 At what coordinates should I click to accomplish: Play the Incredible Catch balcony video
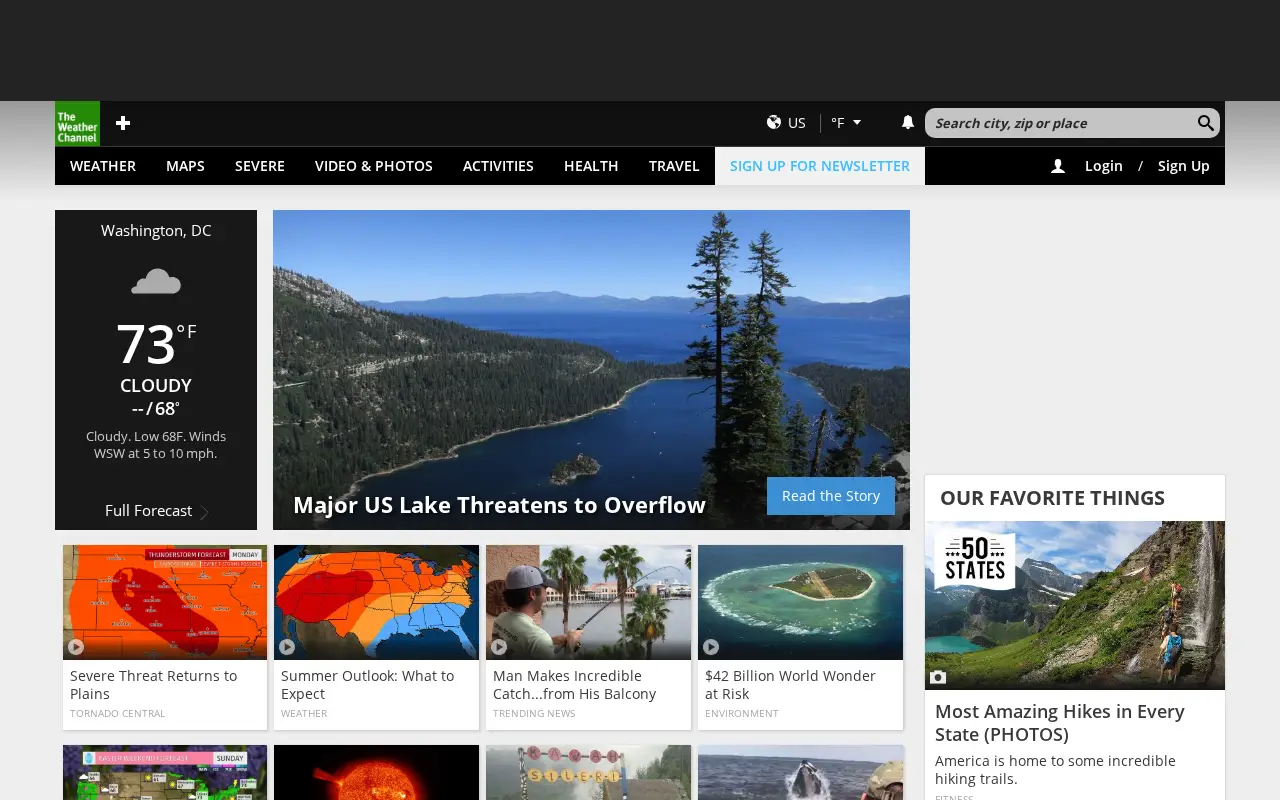click(499, 647)
